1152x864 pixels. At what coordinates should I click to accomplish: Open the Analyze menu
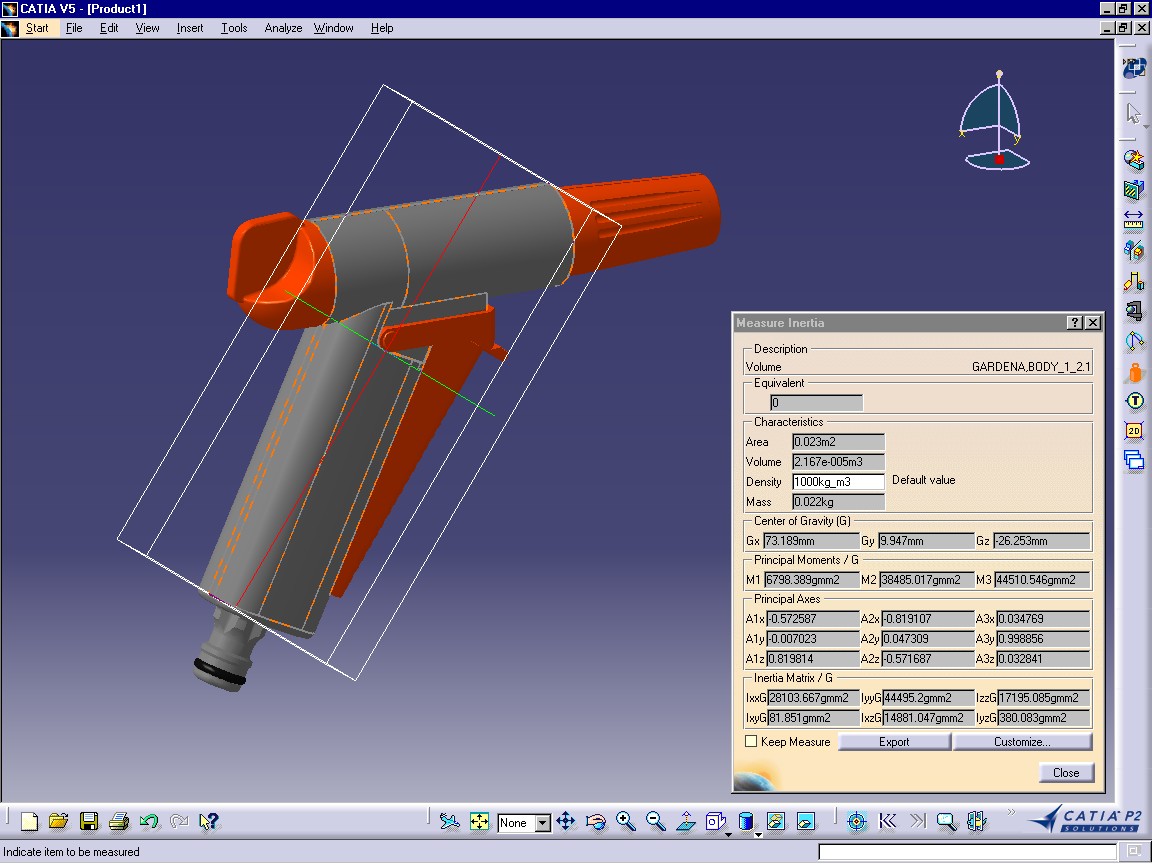point(283,28)
